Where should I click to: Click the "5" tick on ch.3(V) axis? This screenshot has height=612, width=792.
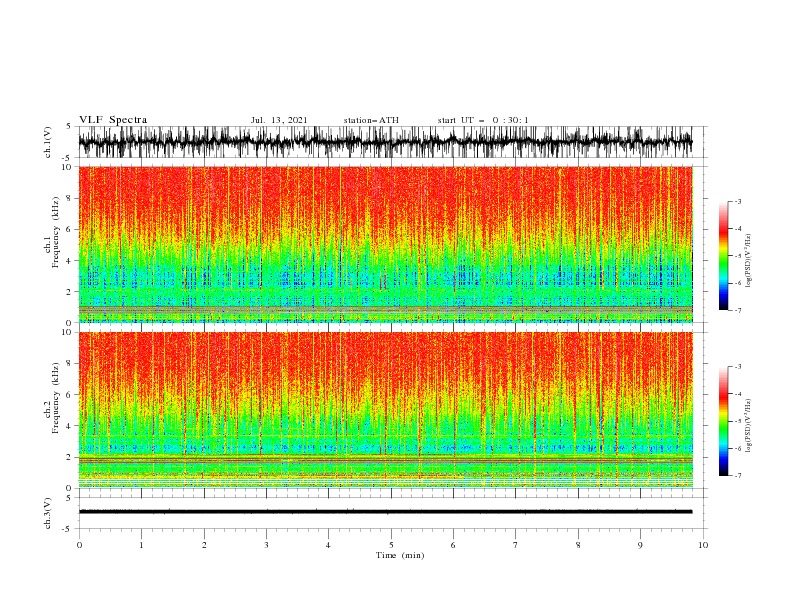[69, 498]
